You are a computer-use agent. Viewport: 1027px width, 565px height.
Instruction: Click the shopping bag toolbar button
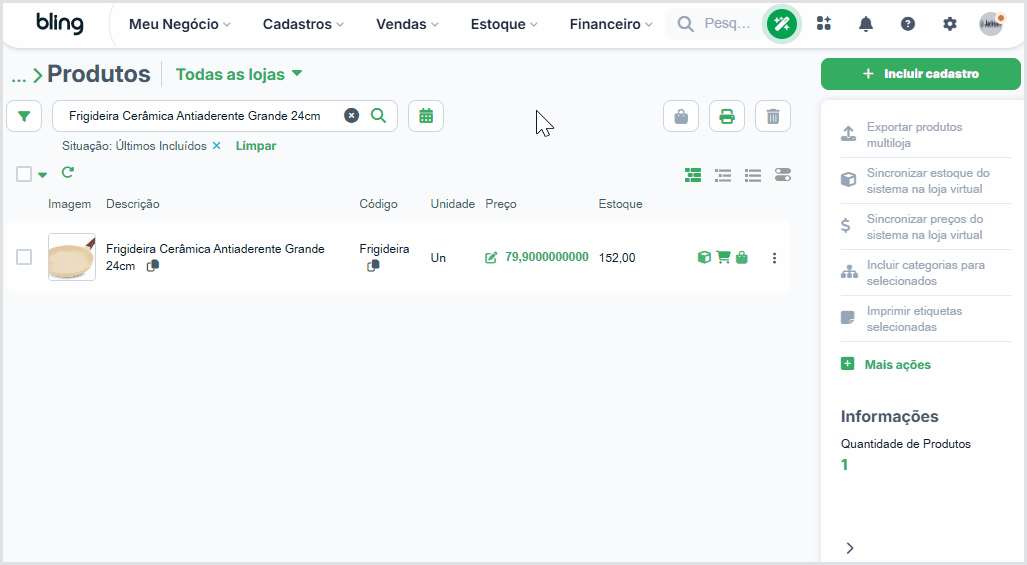coord(681,117)
